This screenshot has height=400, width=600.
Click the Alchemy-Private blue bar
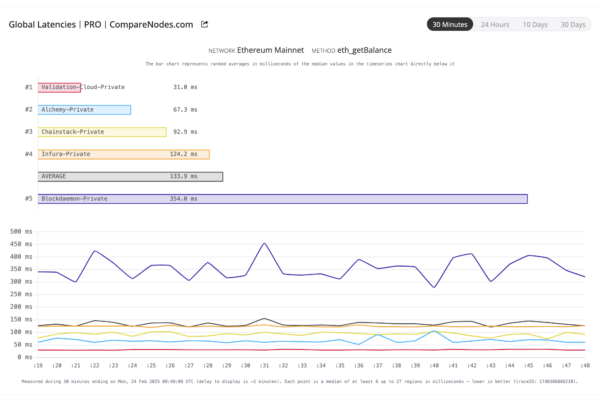pyautogui.click(x=84, y=110)
